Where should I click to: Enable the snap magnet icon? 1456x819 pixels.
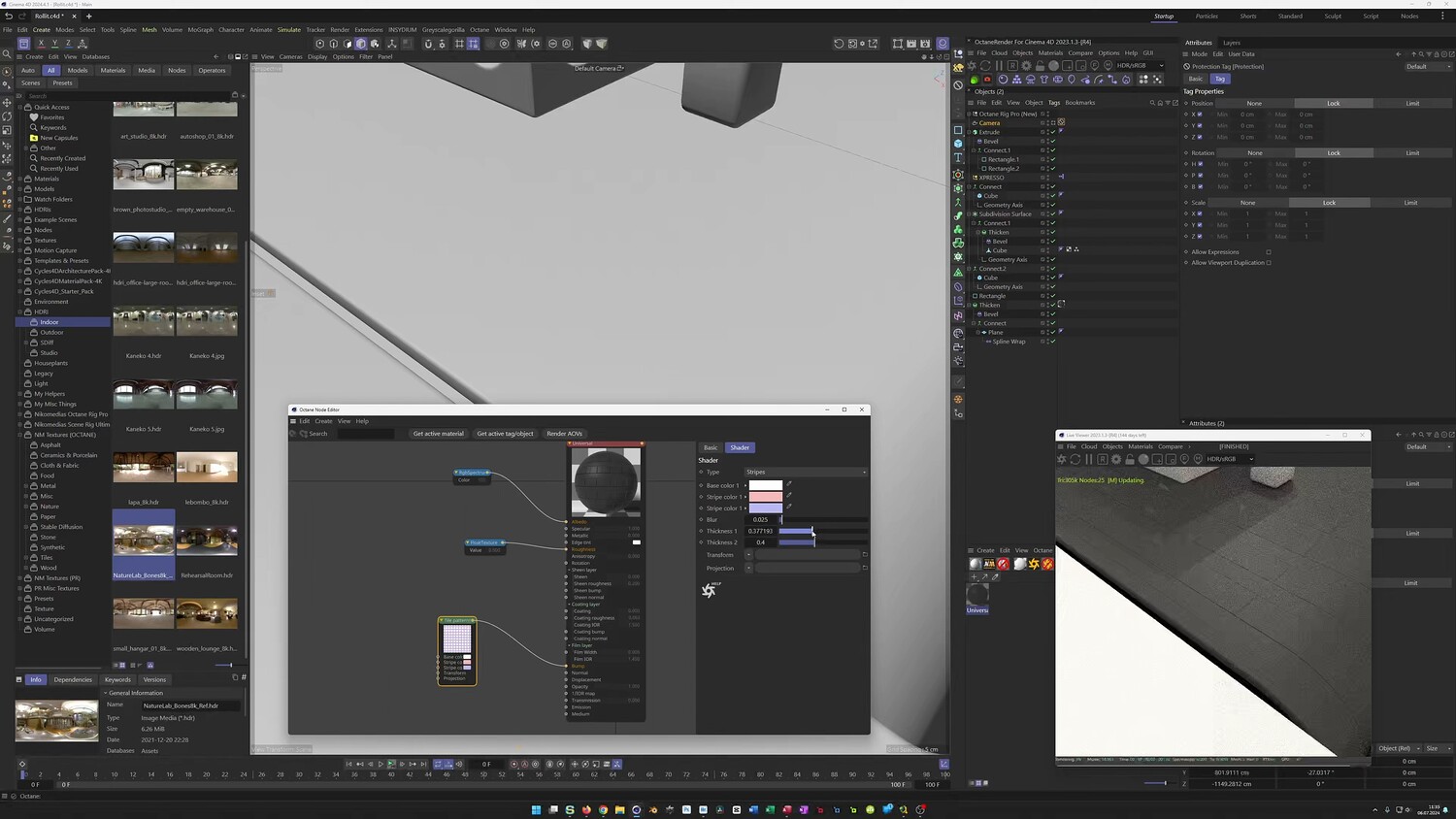point(428,44)
